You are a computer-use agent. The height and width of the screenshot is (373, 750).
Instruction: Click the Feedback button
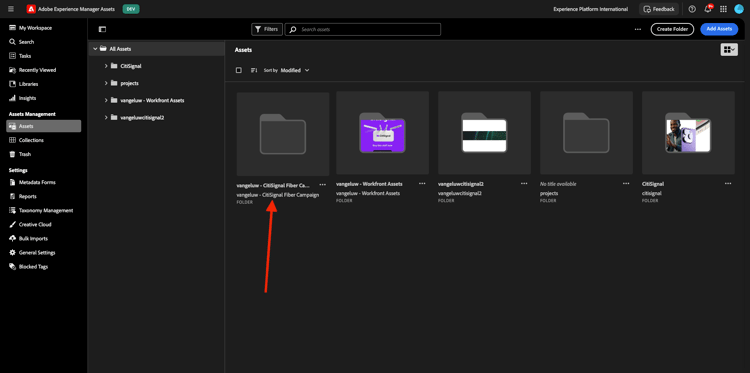pyautogui.click(x=659, y=9)
